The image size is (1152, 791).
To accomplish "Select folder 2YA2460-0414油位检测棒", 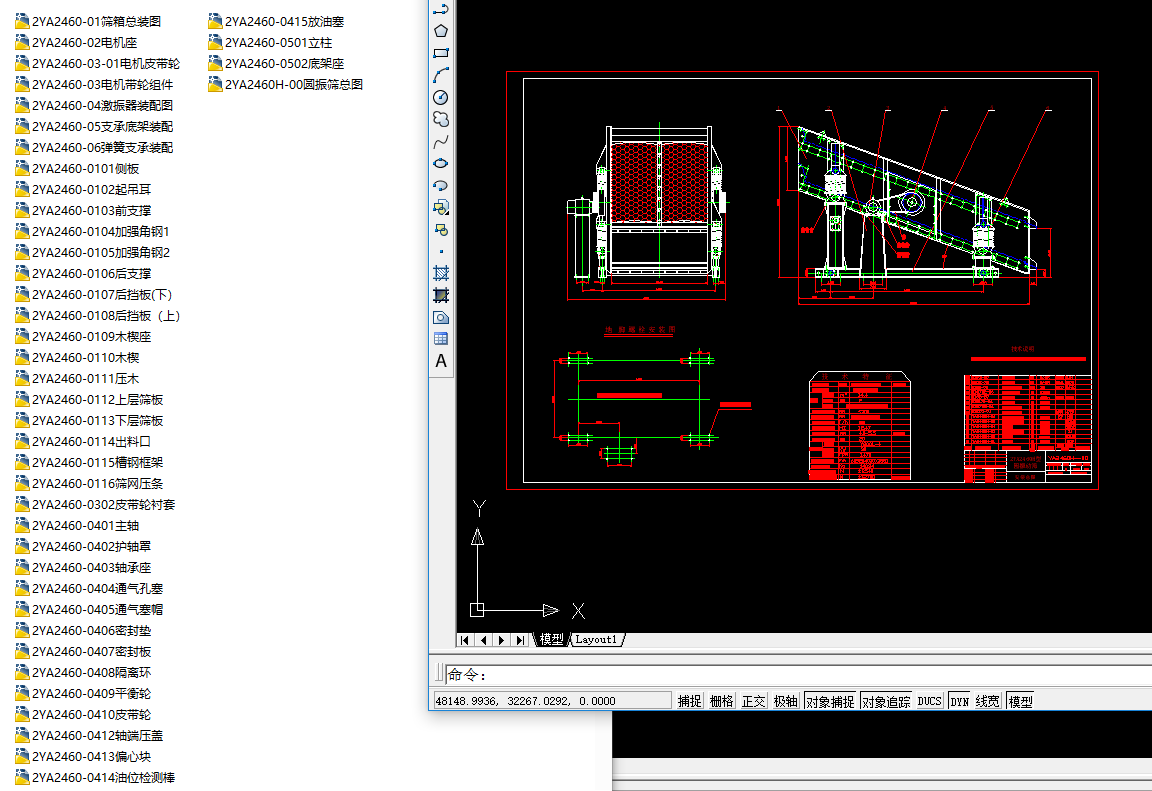I will click(96, 778).
